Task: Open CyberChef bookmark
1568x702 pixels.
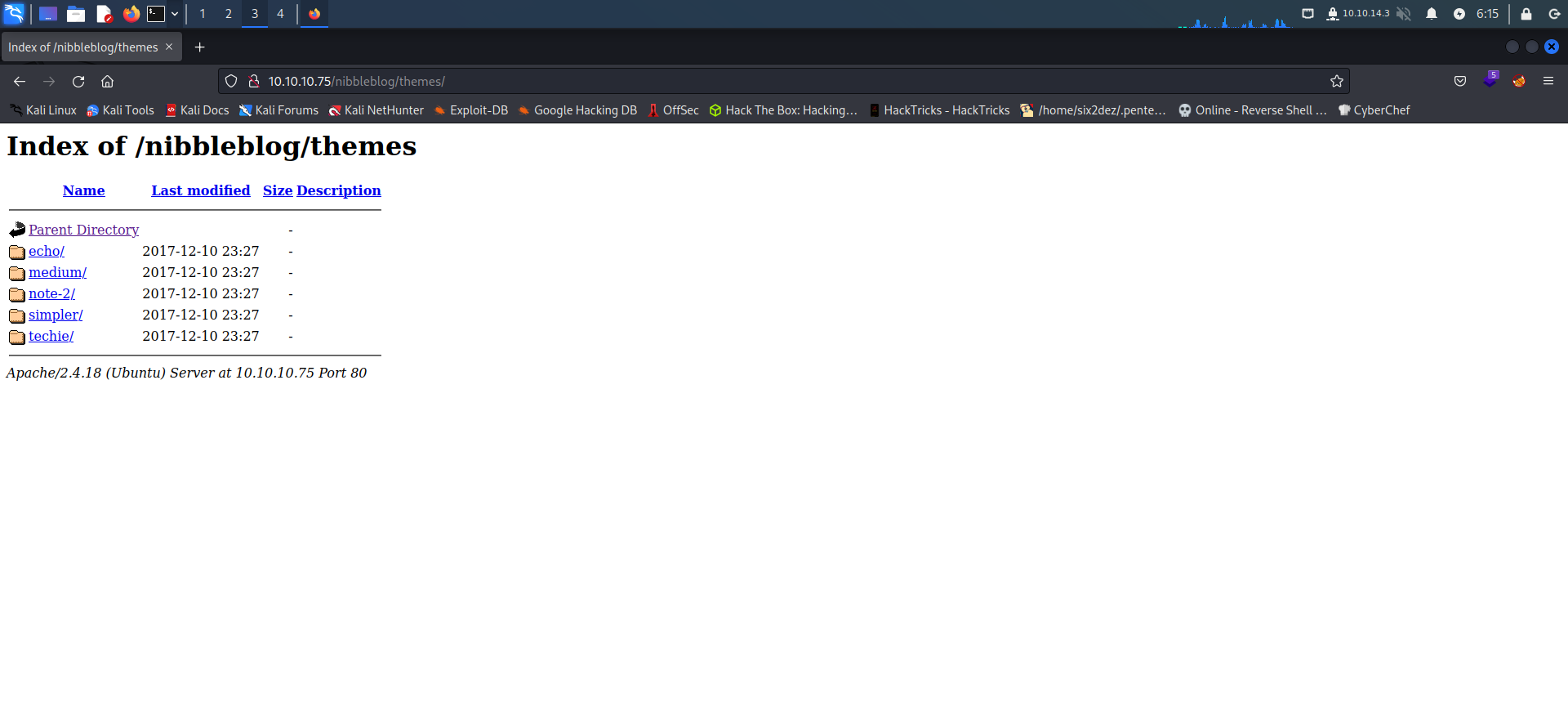Action: click(x=1374, y=110)
